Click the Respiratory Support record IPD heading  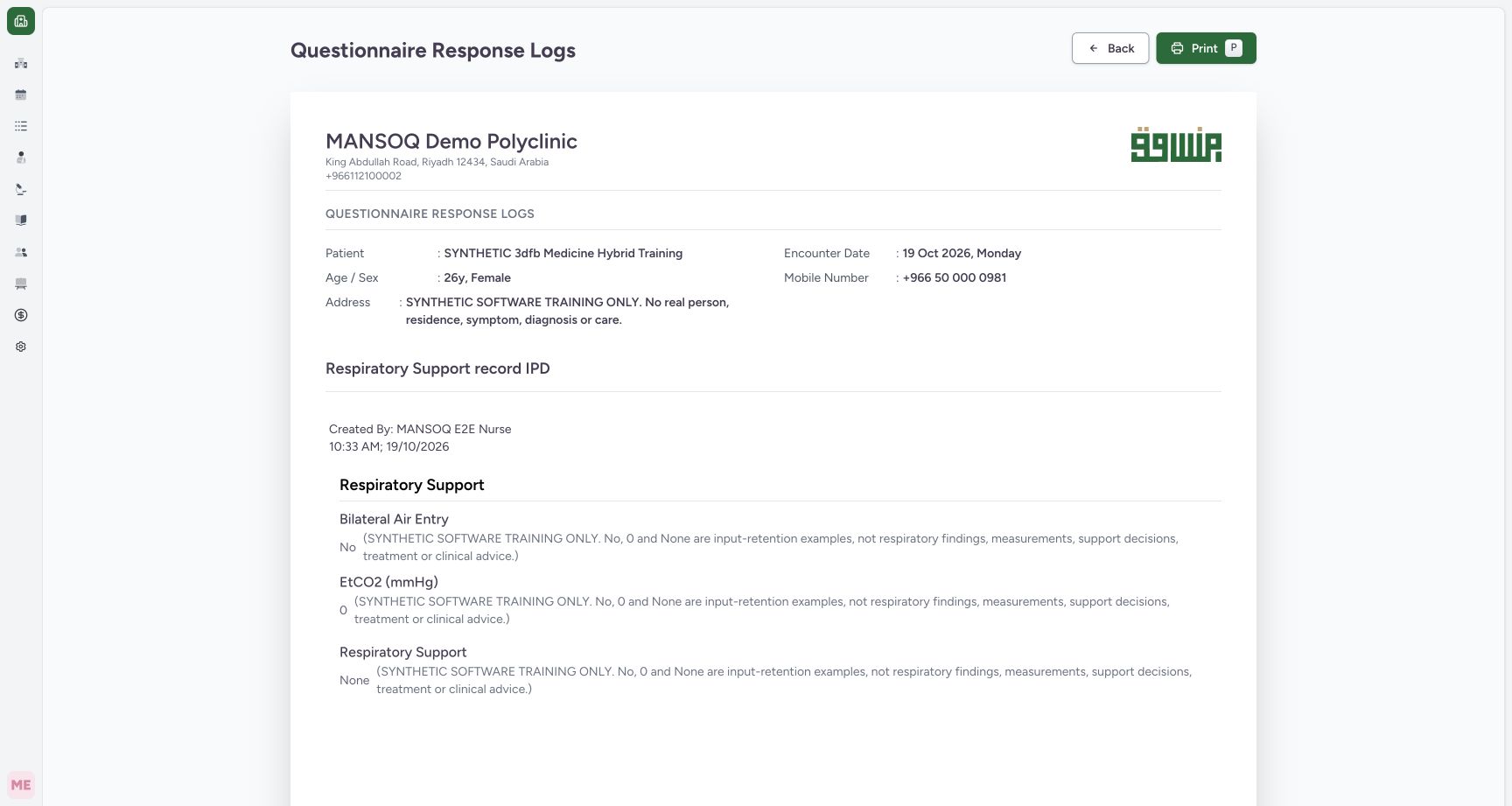coord(437,368)
